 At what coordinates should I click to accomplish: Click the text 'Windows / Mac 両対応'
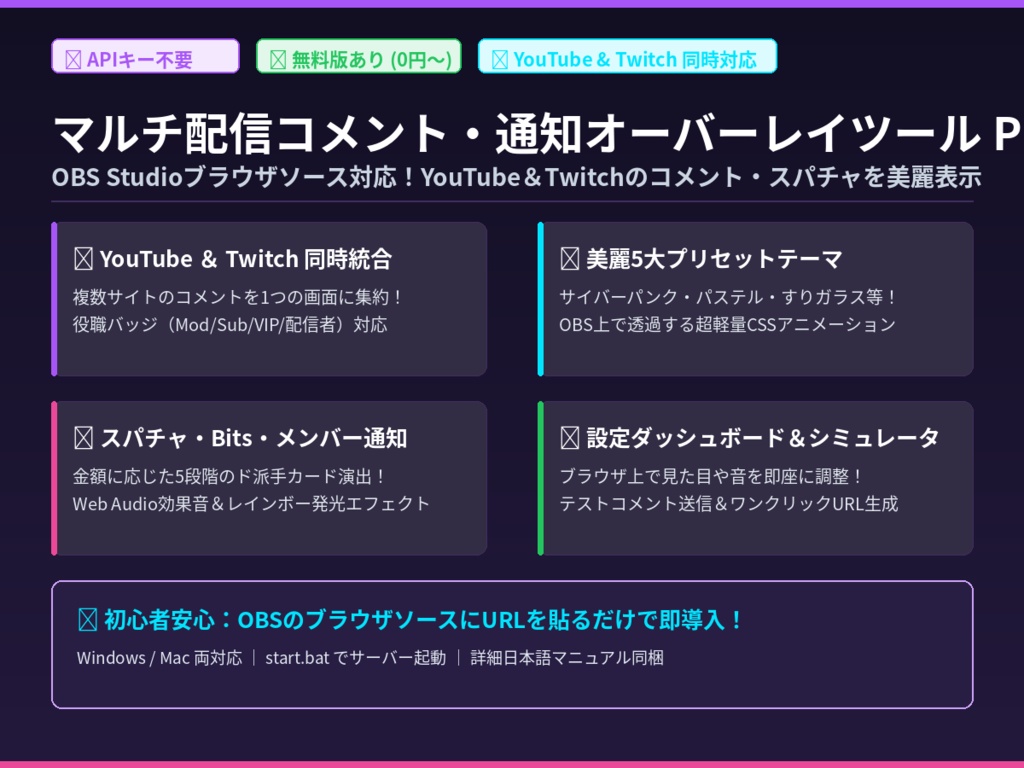point(159,658)
